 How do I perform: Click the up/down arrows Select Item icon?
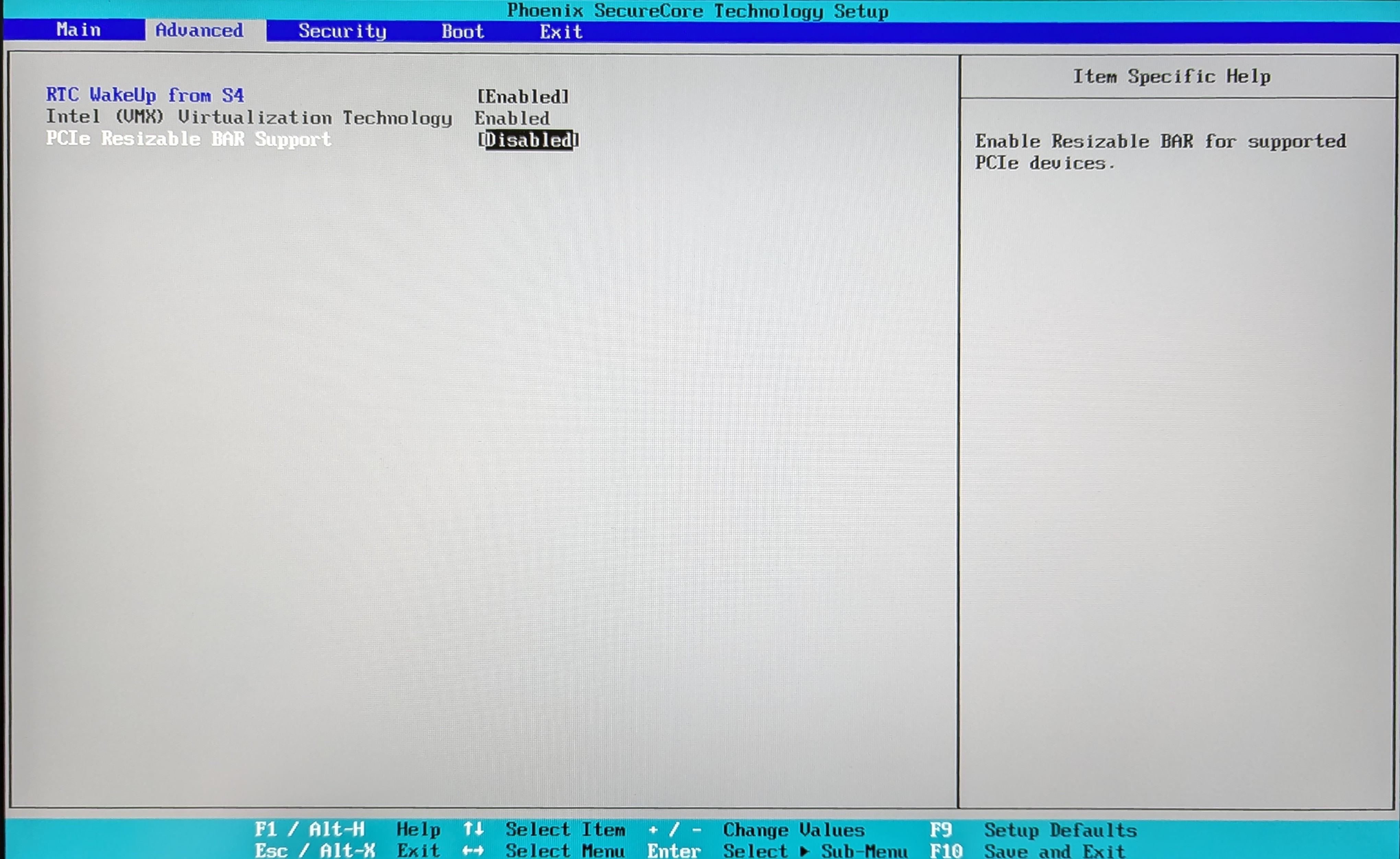coord(473,829)
